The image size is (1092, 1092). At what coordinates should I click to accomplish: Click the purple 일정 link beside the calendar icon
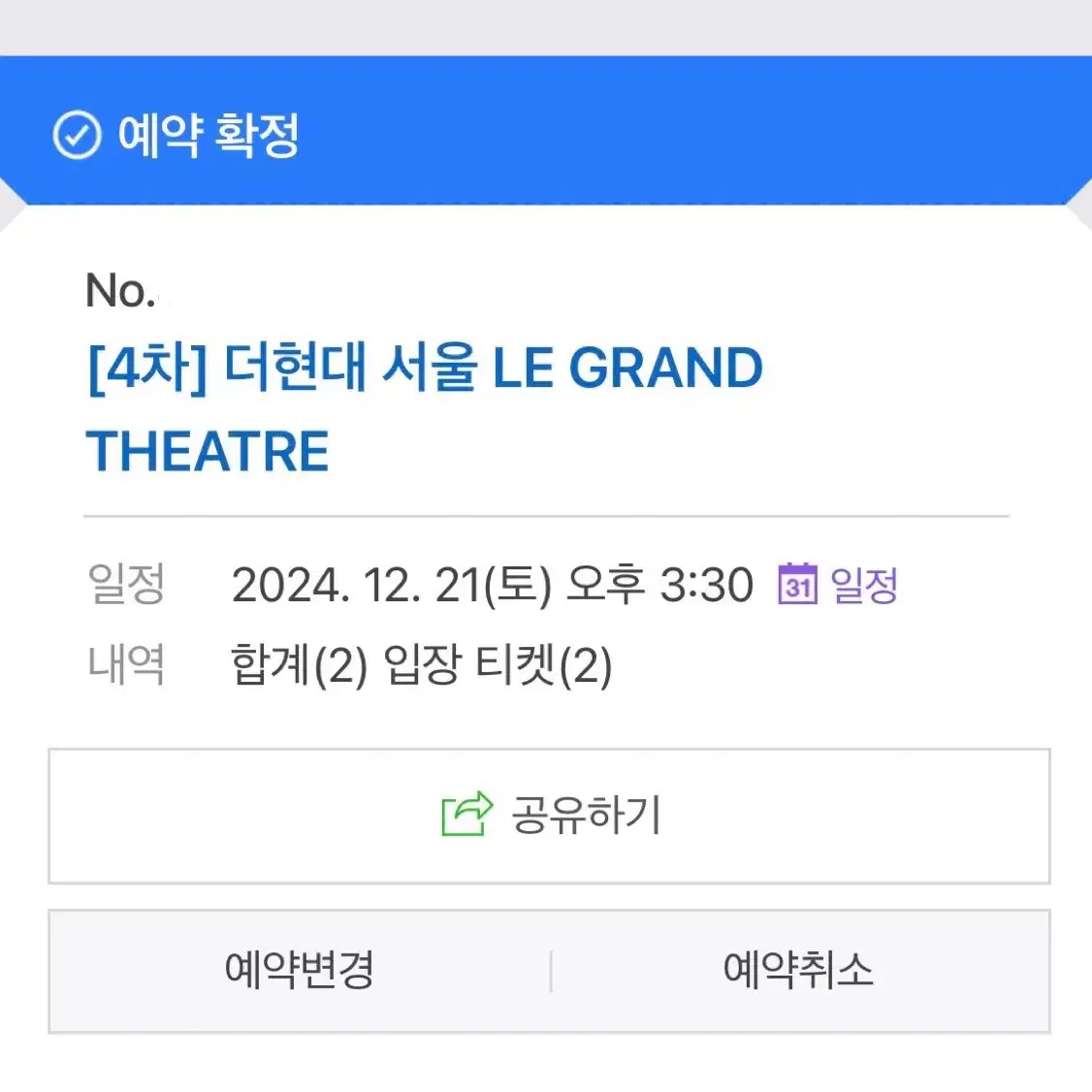864,584
